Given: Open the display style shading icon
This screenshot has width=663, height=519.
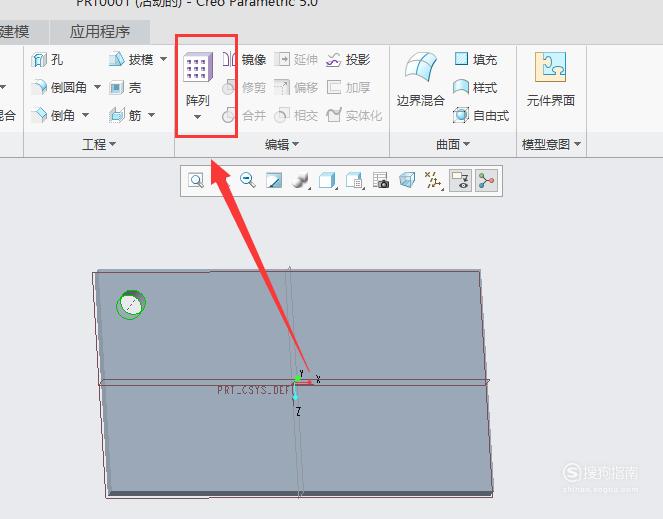Looking at the screenshot, I should pyautogui.click(x=300, y=181).
